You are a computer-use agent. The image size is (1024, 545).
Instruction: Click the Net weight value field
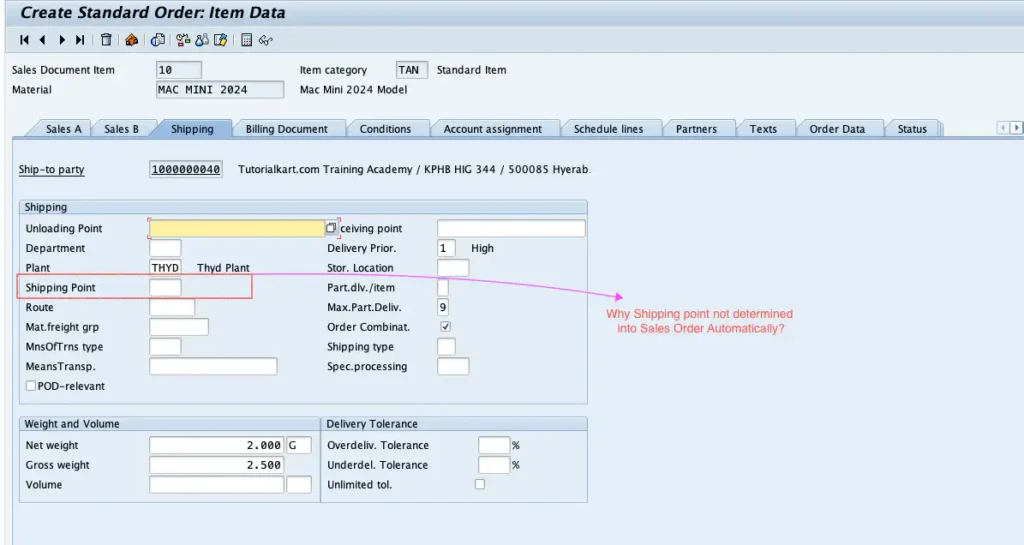click(217, 445)
